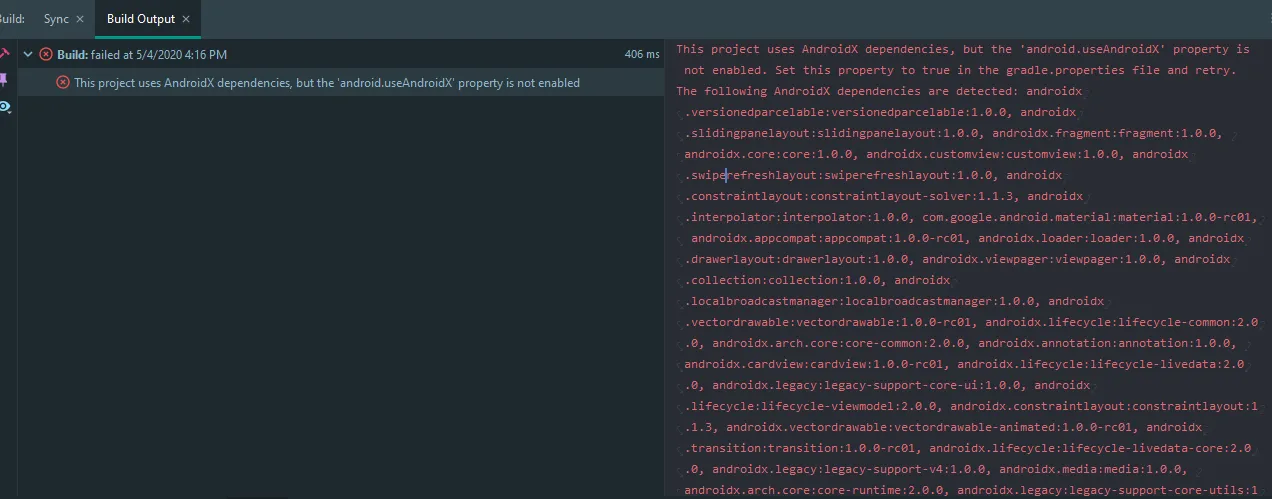Select the Build Output tab
Image resolution: width=1272 pixels, height=499 pixels.
point(141,19)
